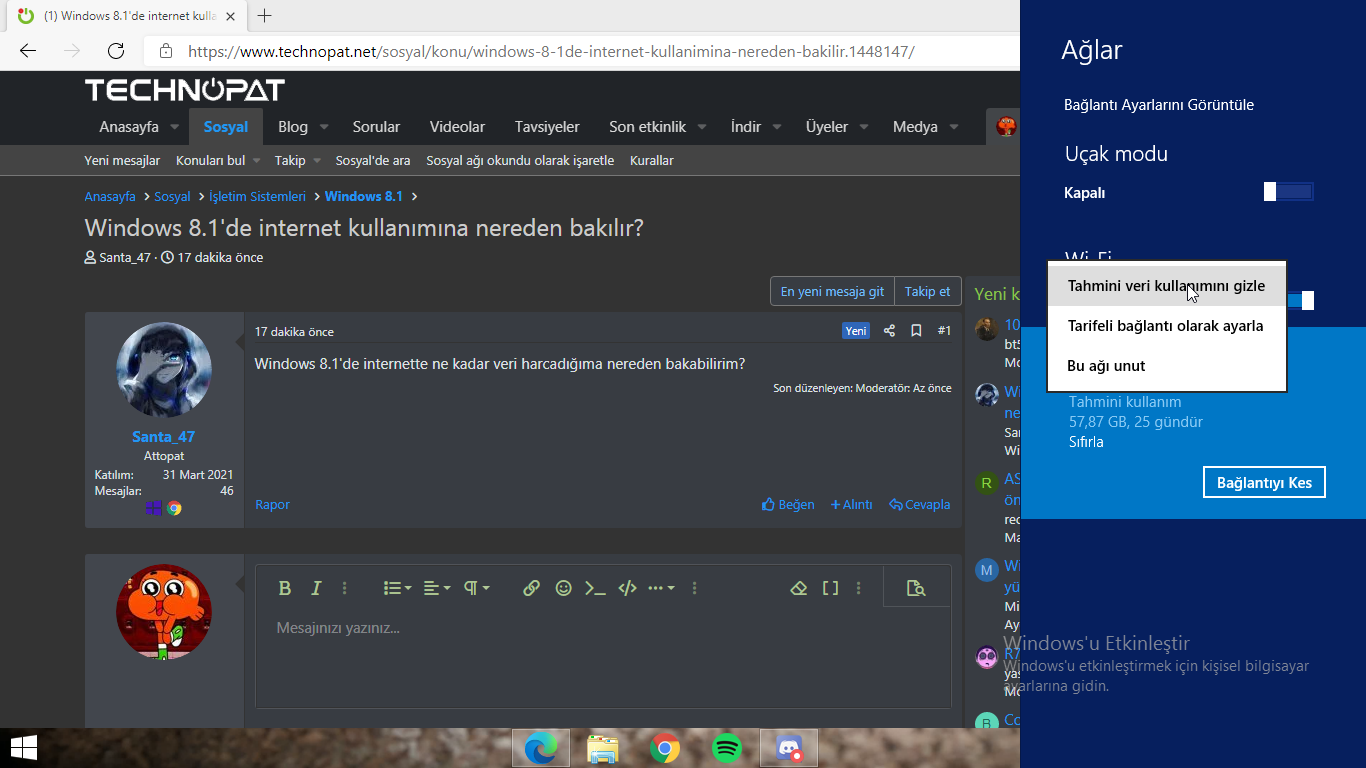The height and width of the screenshot is (768, 1366).
Task: Click the Takip et button
Action: pos(928,291)
